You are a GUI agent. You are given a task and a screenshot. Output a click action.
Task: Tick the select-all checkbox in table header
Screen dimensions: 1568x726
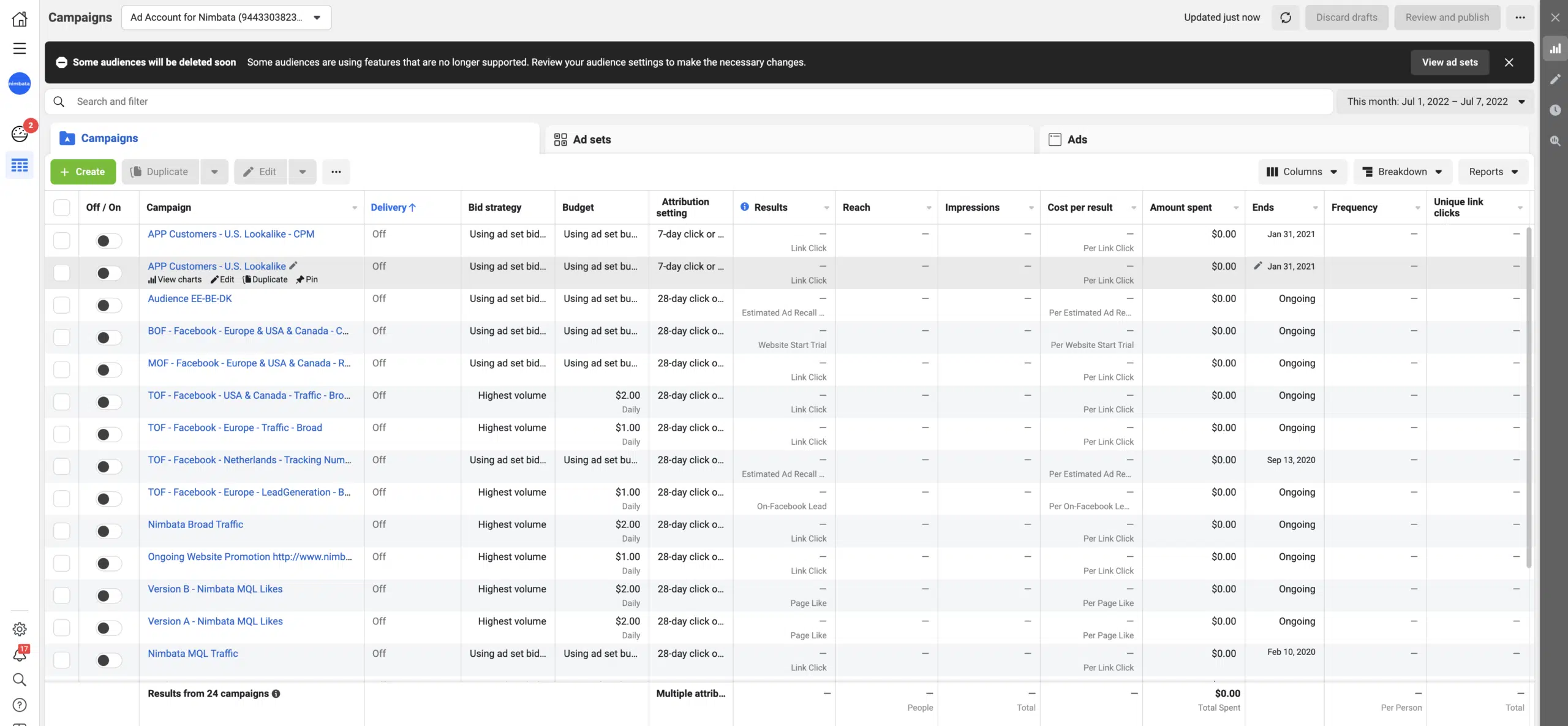tap(62, 207)
